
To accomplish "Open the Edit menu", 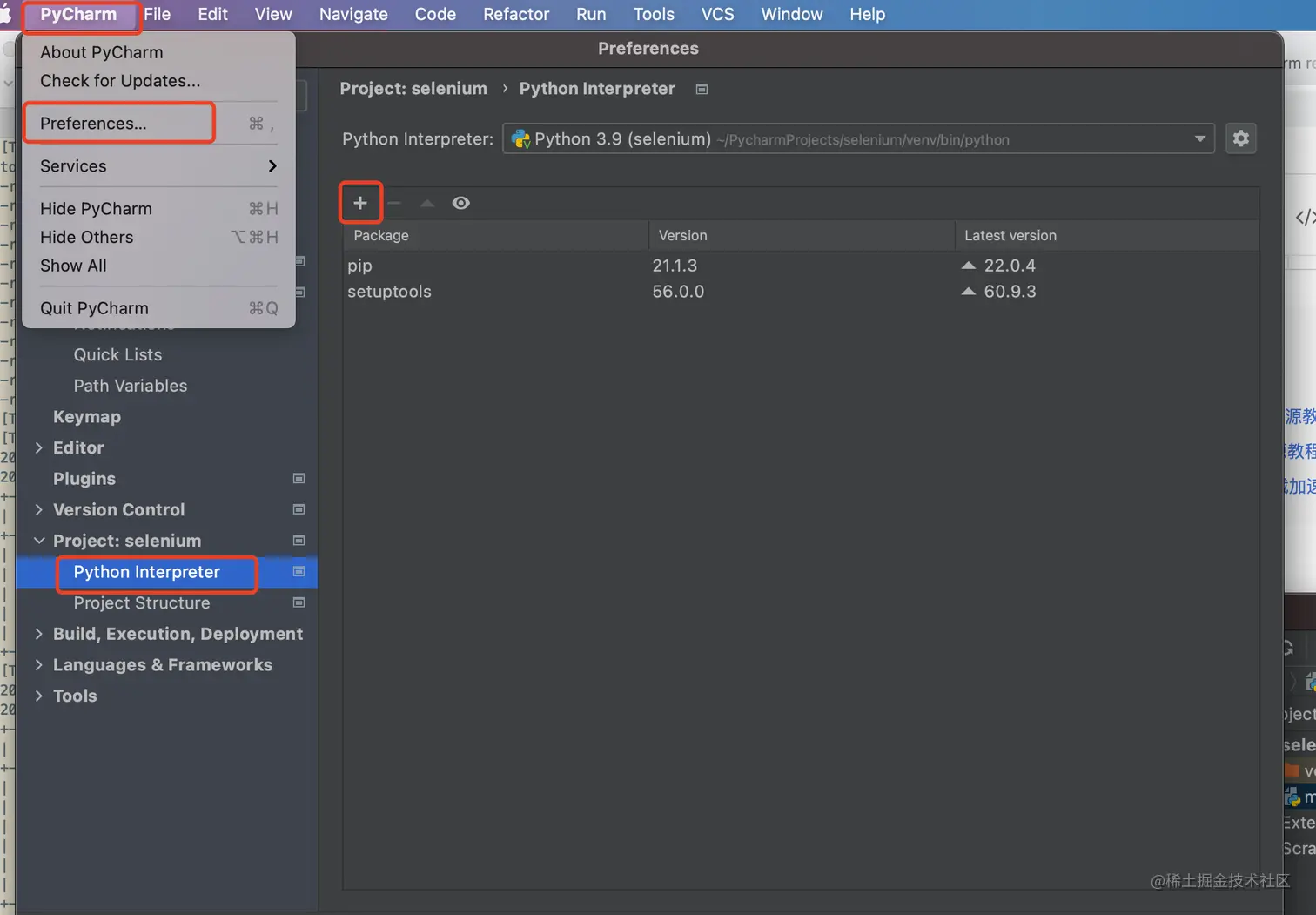I will pos(212,15).
